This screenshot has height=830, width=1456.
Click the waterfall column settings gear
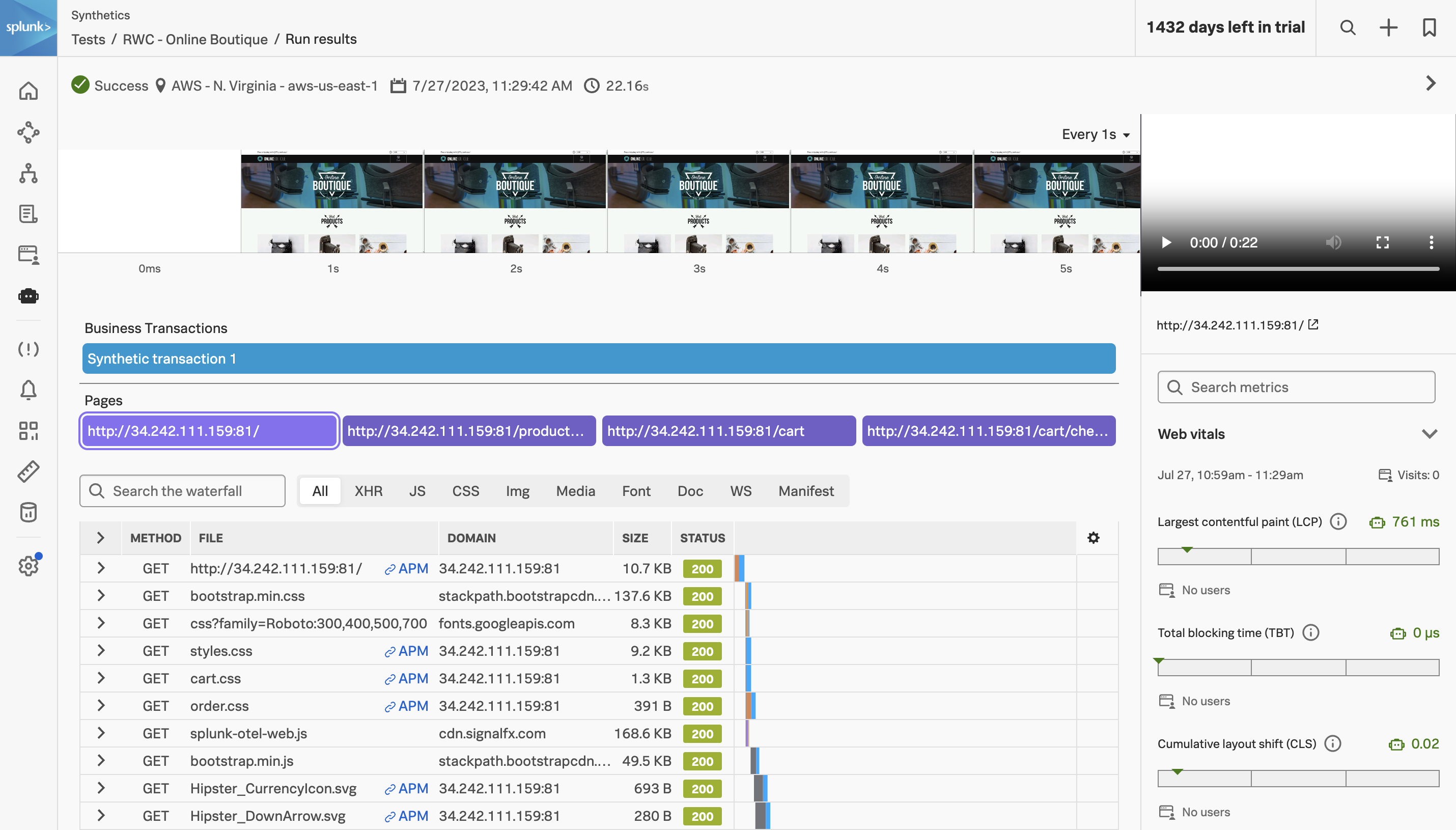click(1093, 538)
